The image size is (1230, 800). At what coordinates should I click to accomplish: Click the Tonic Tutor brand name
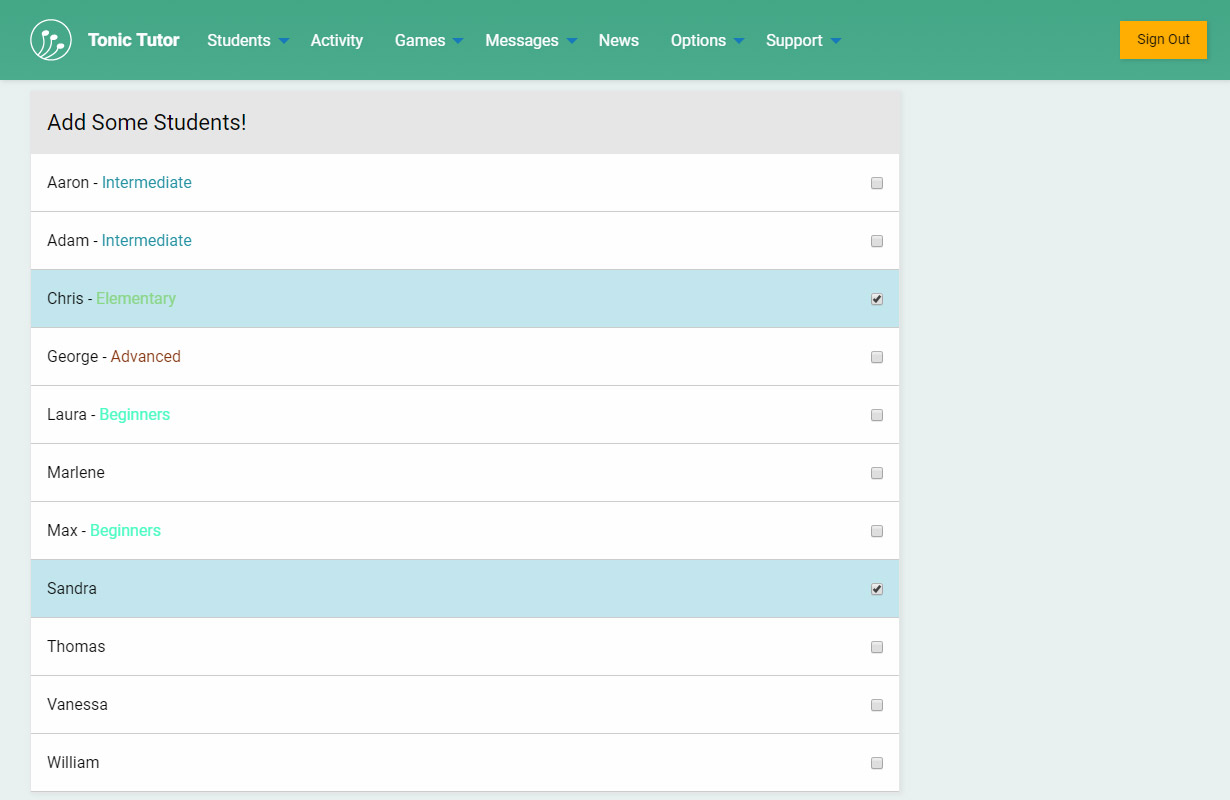pos(134,40)
